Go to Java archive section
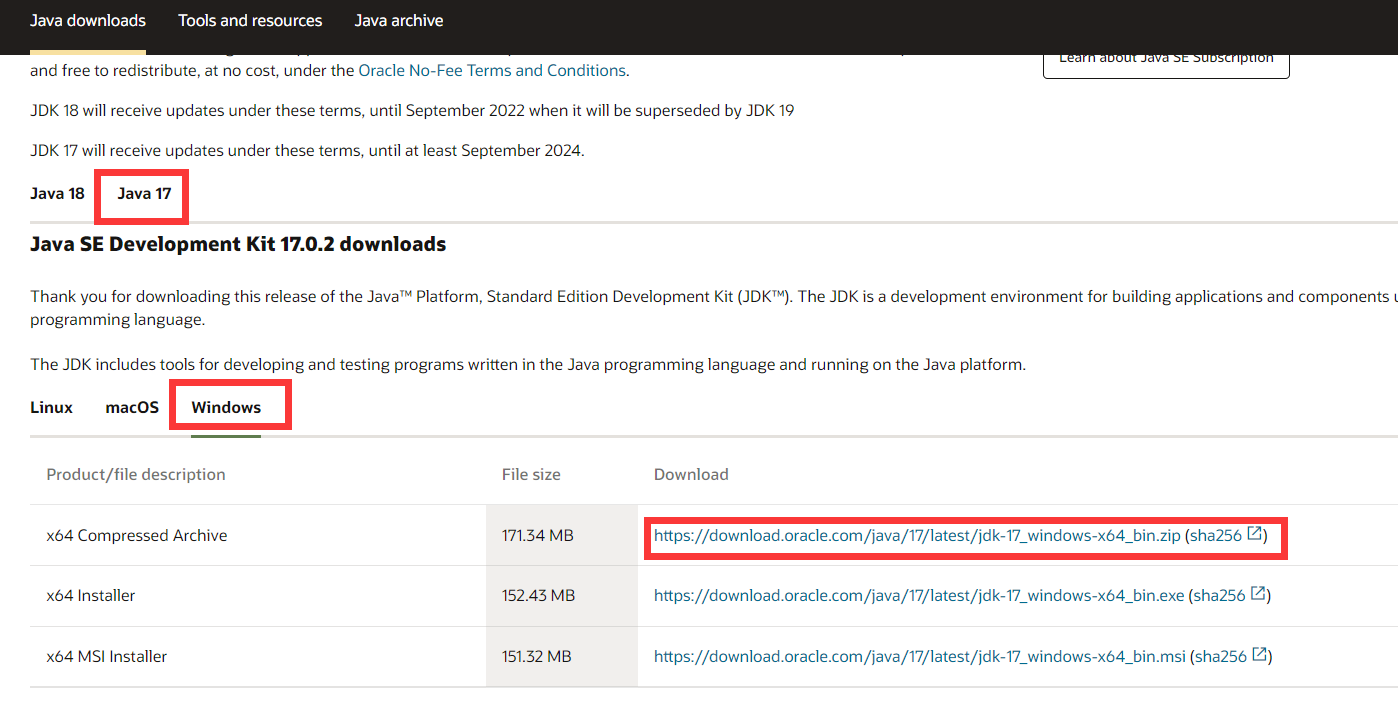Viewport: 1398px width, 713px height. click(x=399, y=21)
